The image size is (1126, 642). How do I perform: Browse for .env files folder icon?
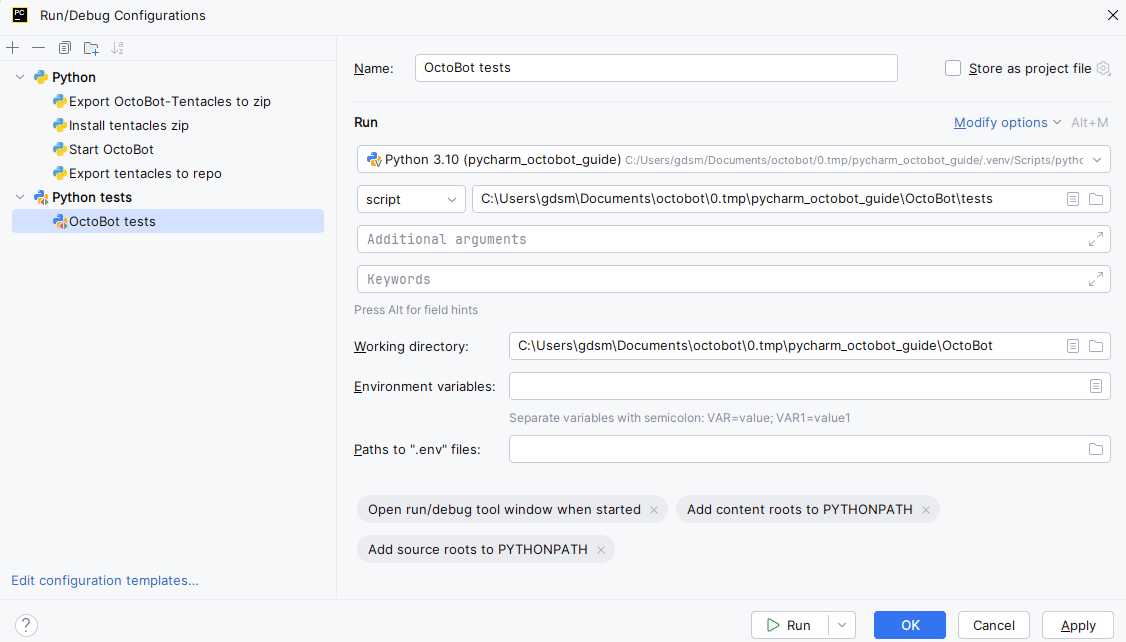(1096, 450)
